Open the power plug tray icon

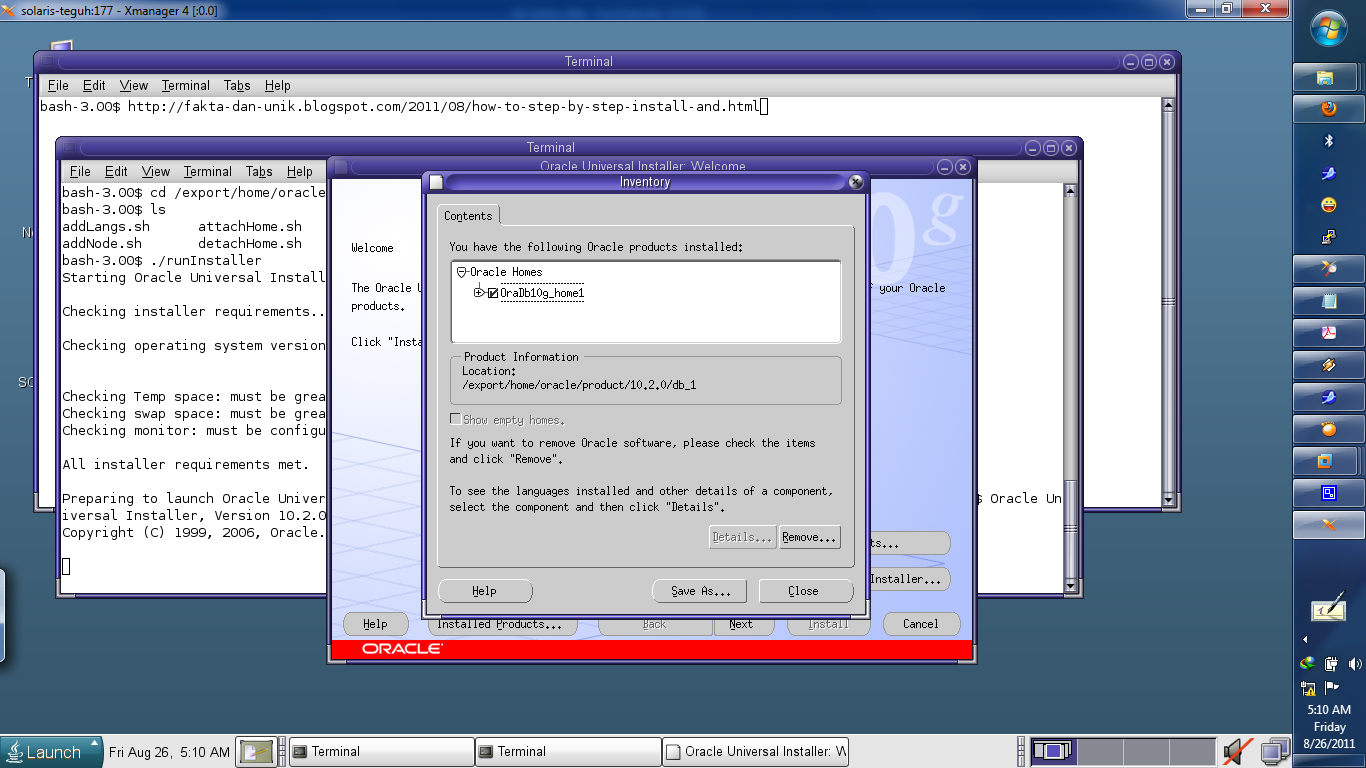(x=1331, y=663)
